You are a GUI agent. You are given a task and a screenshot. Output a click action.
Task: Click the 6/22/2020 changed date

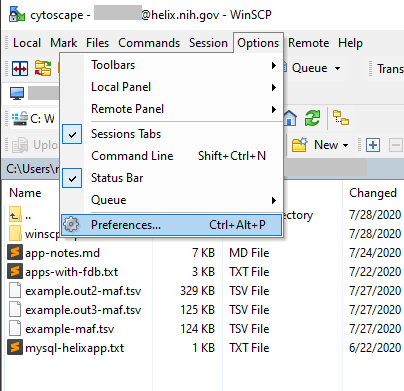pyautogui.click(x=375, y=348)
